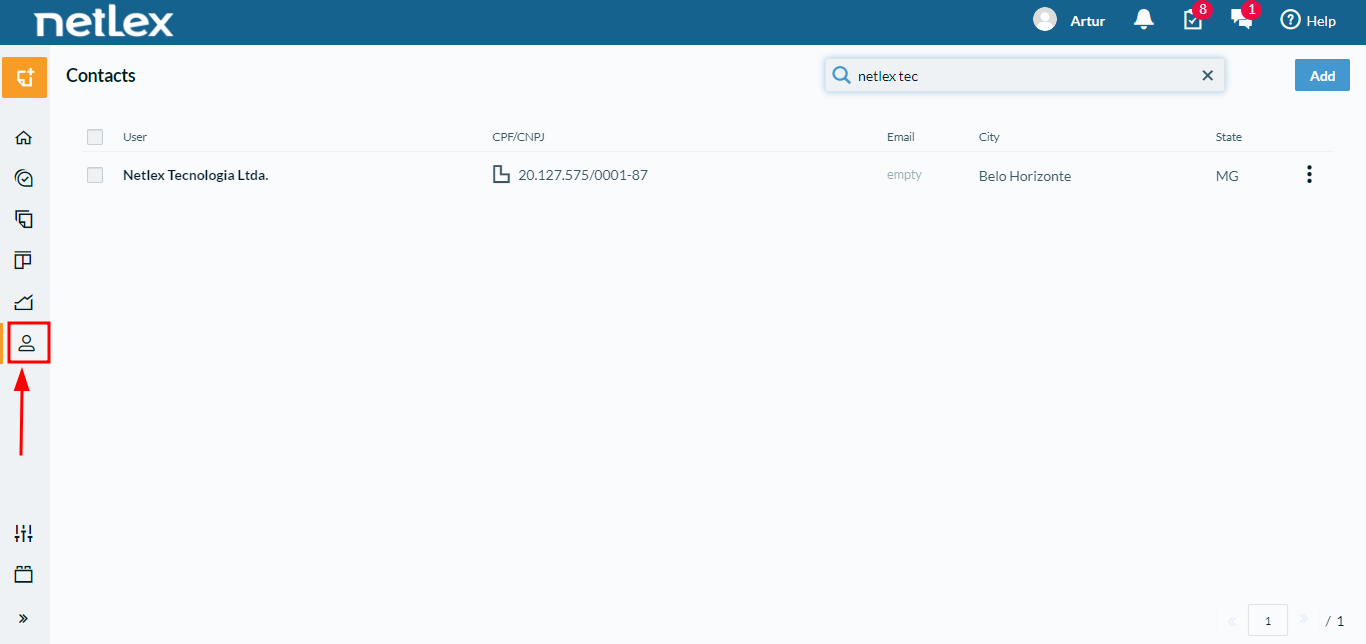Open the tasks icon with badge 8

pos(1194,19)
